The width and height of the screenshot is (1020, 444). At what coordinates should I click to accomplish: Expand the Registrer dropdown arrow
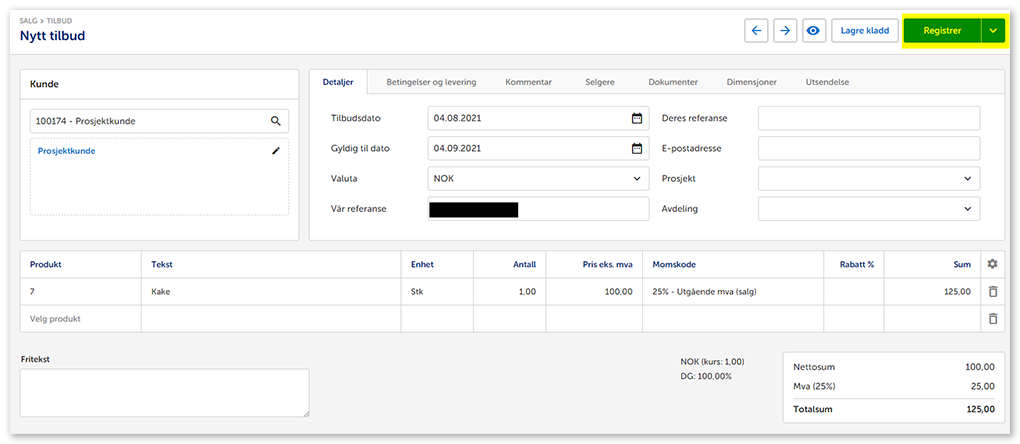pos(993,31)
